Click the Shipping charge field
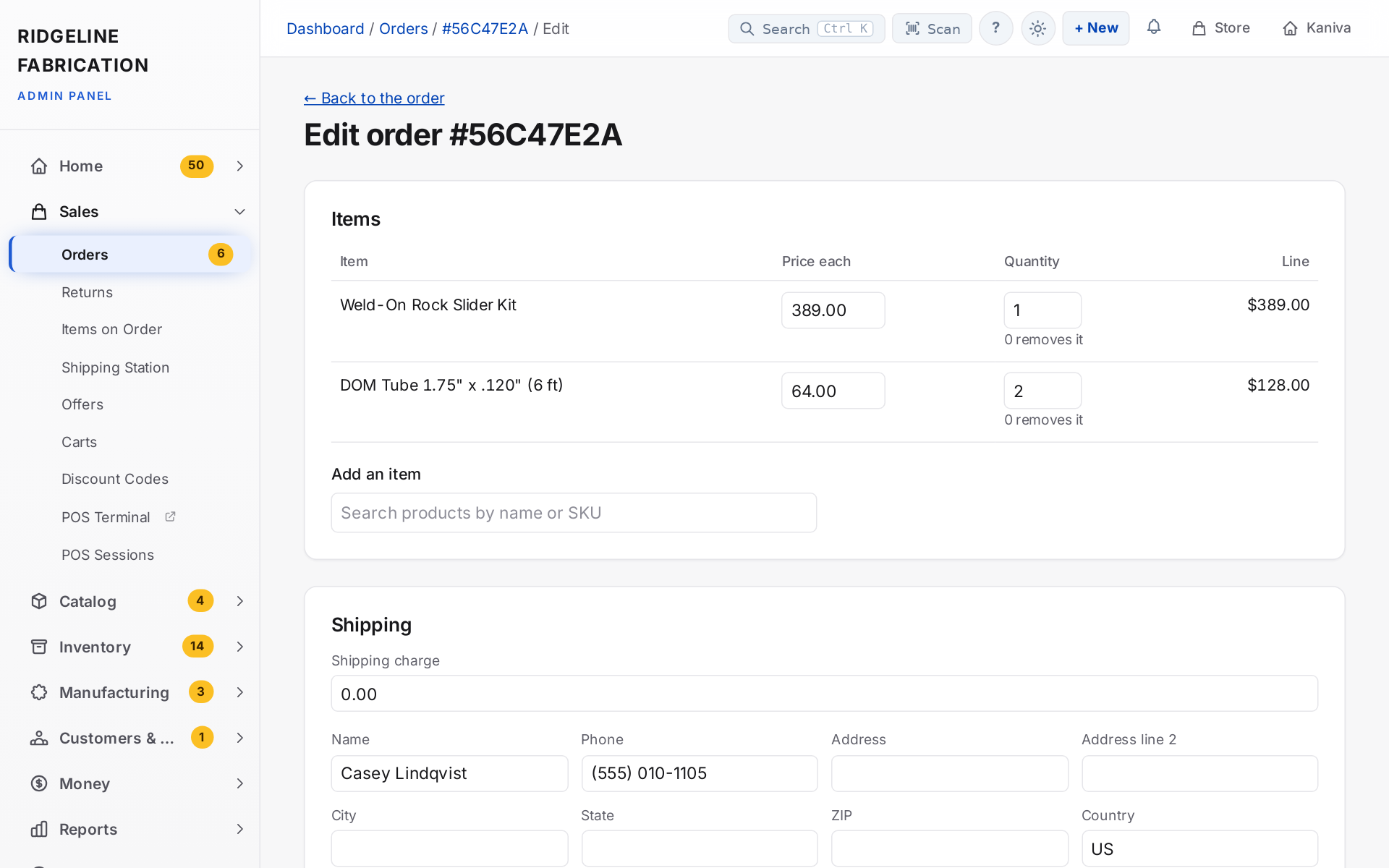The width and height of the screenshot is (1389, 868). 825,694
